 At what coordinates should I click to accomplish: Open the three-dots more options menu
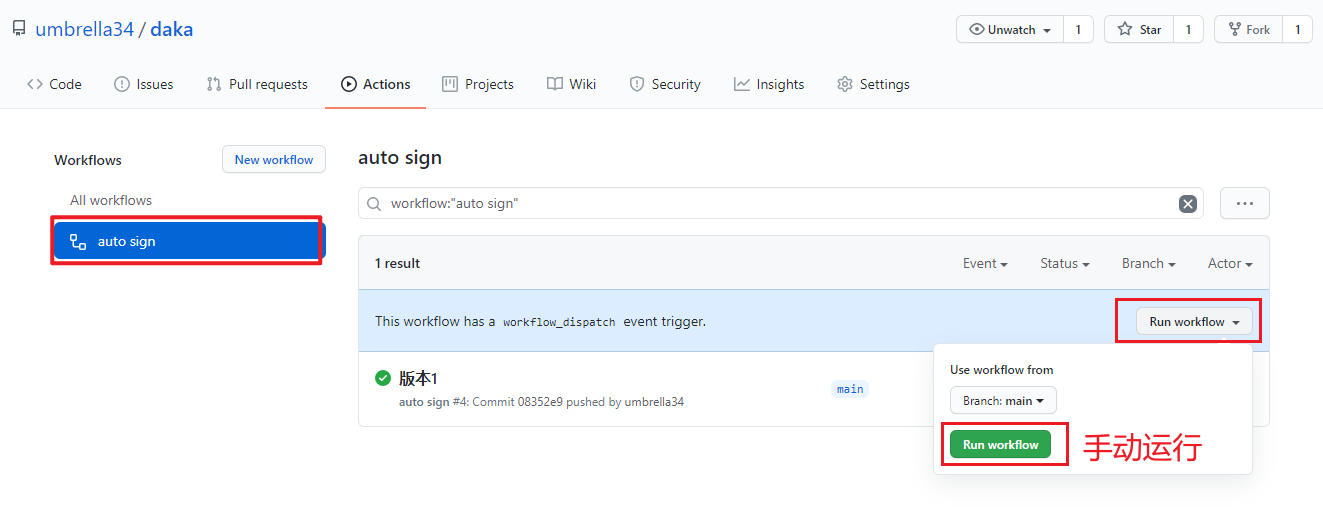(1245, 203)
